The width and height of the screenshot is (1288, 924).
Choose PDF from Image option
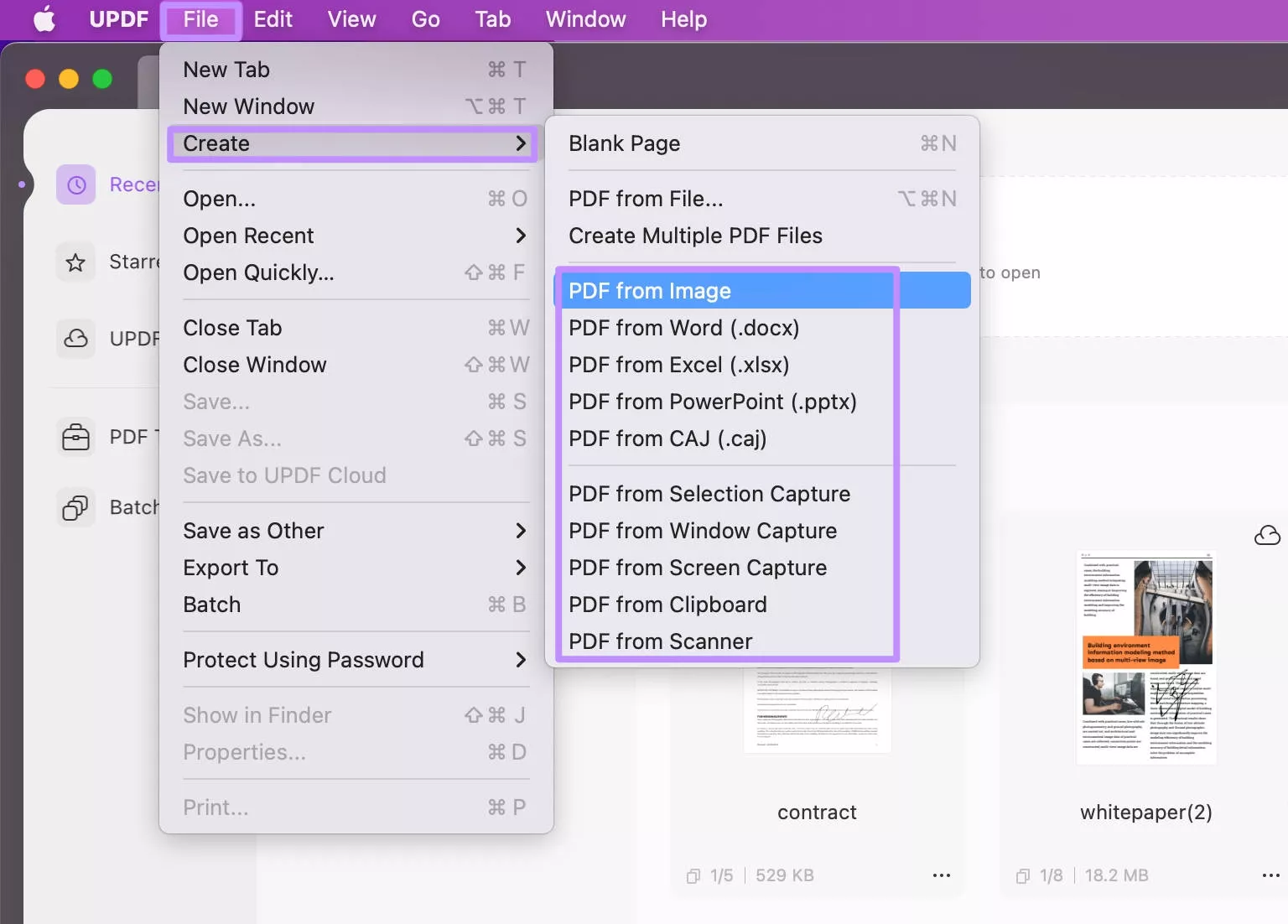tap(762, 291)
